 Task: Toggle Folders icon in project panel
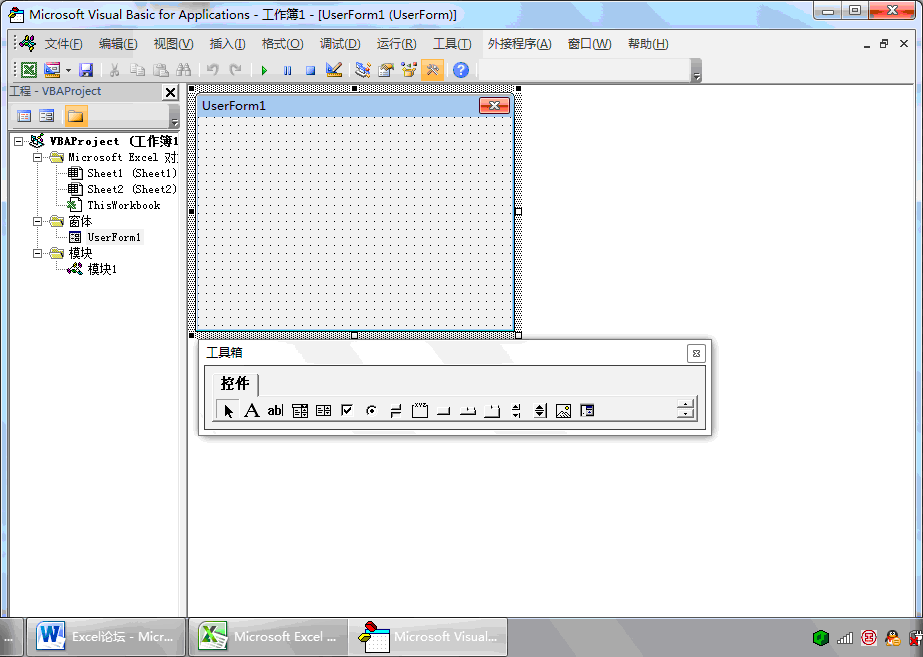(x=75, y=116)
